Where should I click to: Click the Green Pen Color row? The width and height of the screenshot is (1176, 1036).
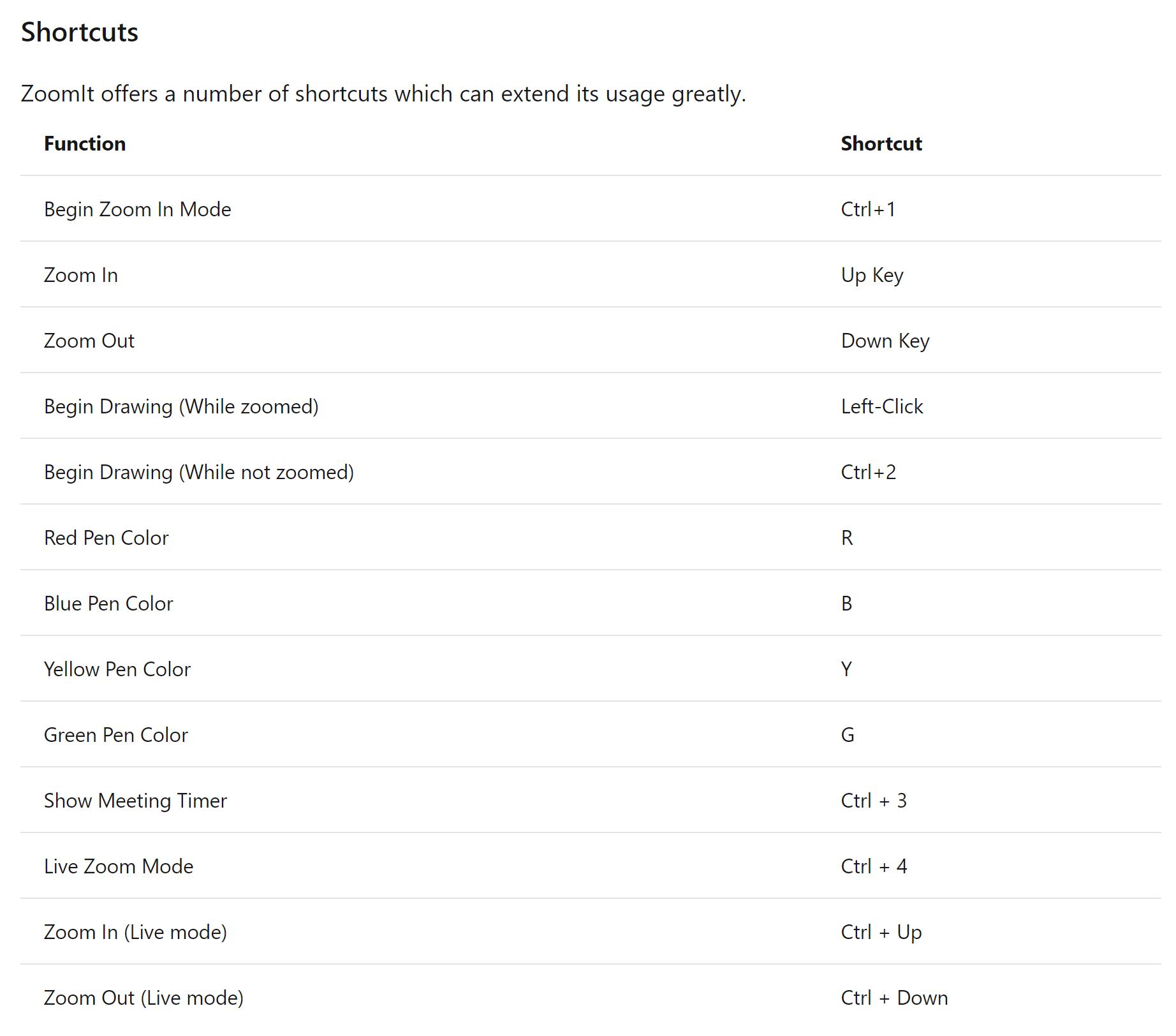click(x=116, y=736)
